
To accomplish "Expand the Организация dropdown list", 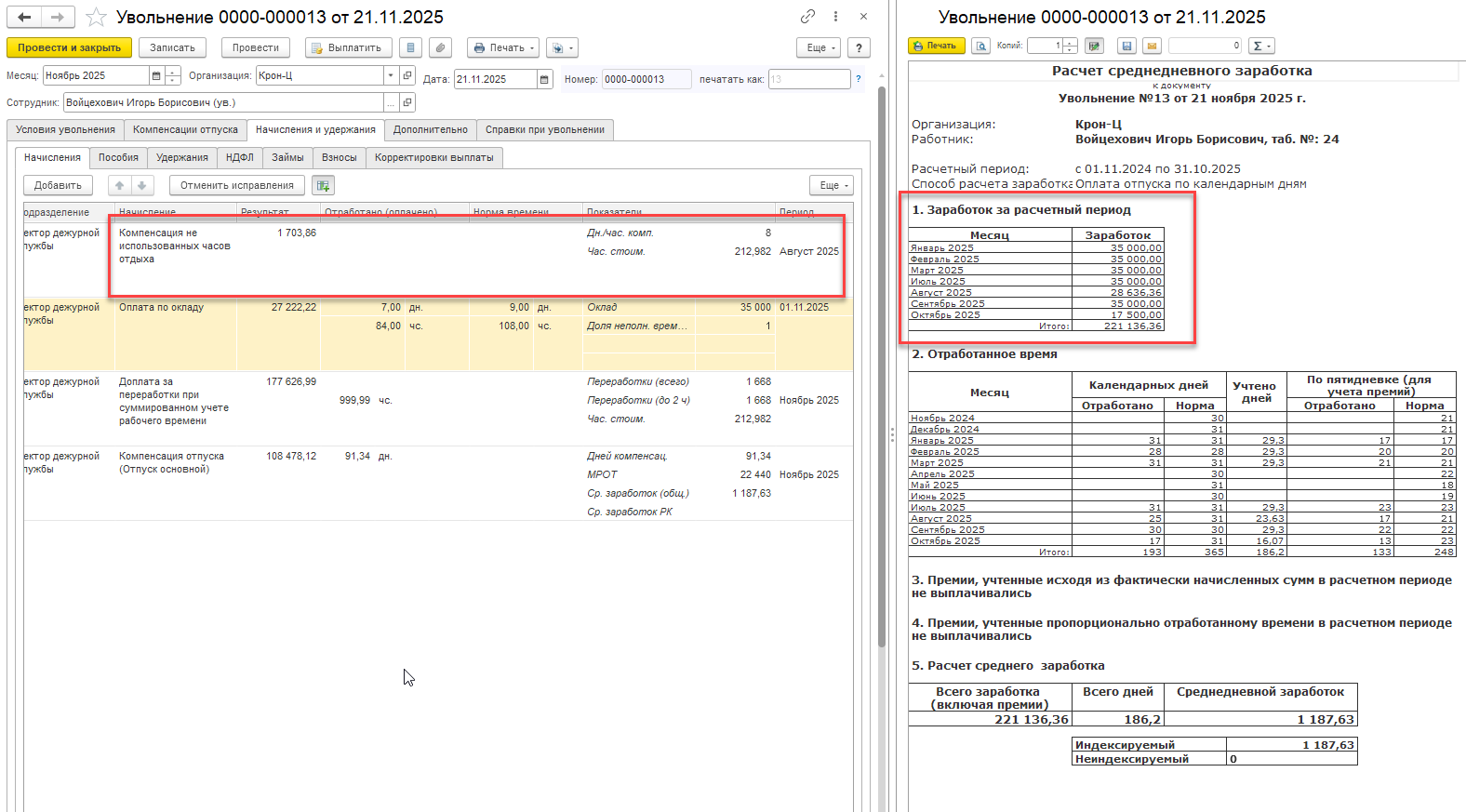I will tap(391, 75).
